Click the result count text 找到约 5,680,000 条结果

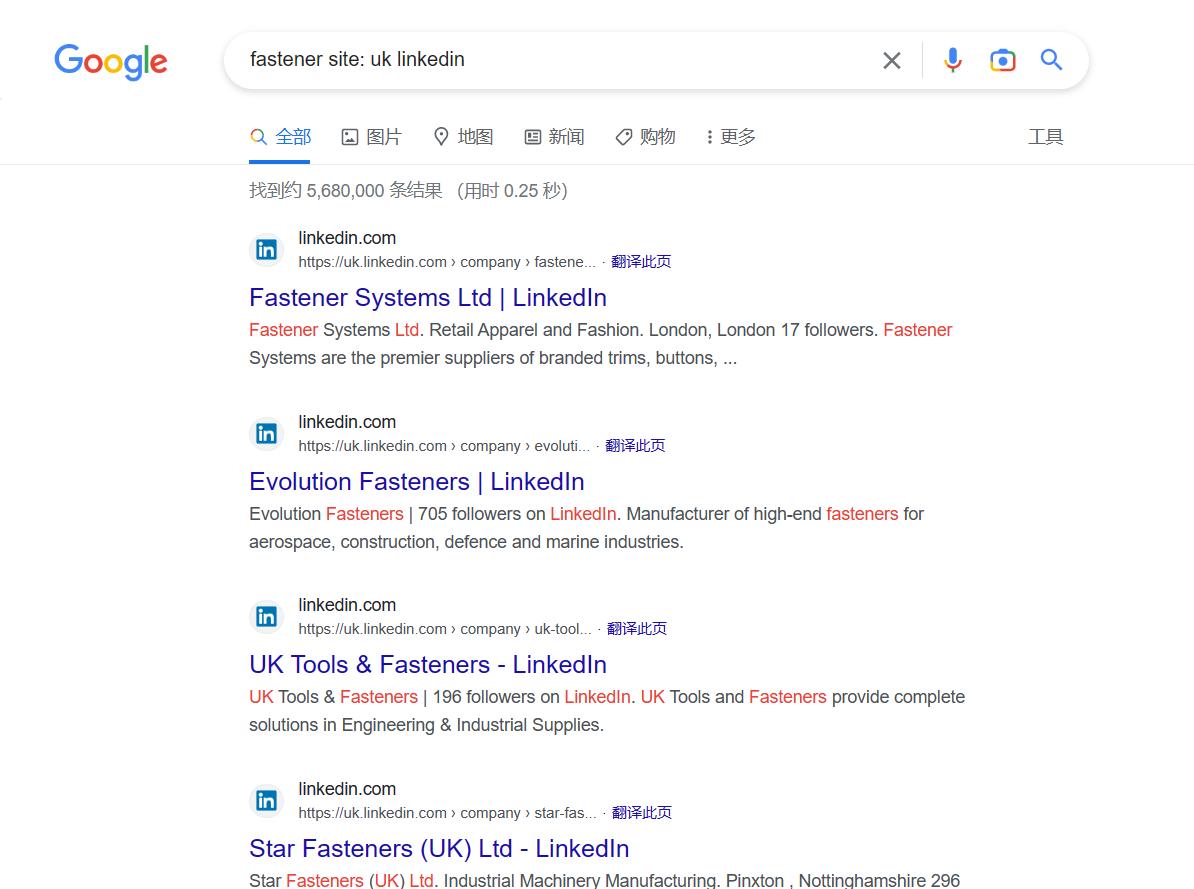pos(346,190)
